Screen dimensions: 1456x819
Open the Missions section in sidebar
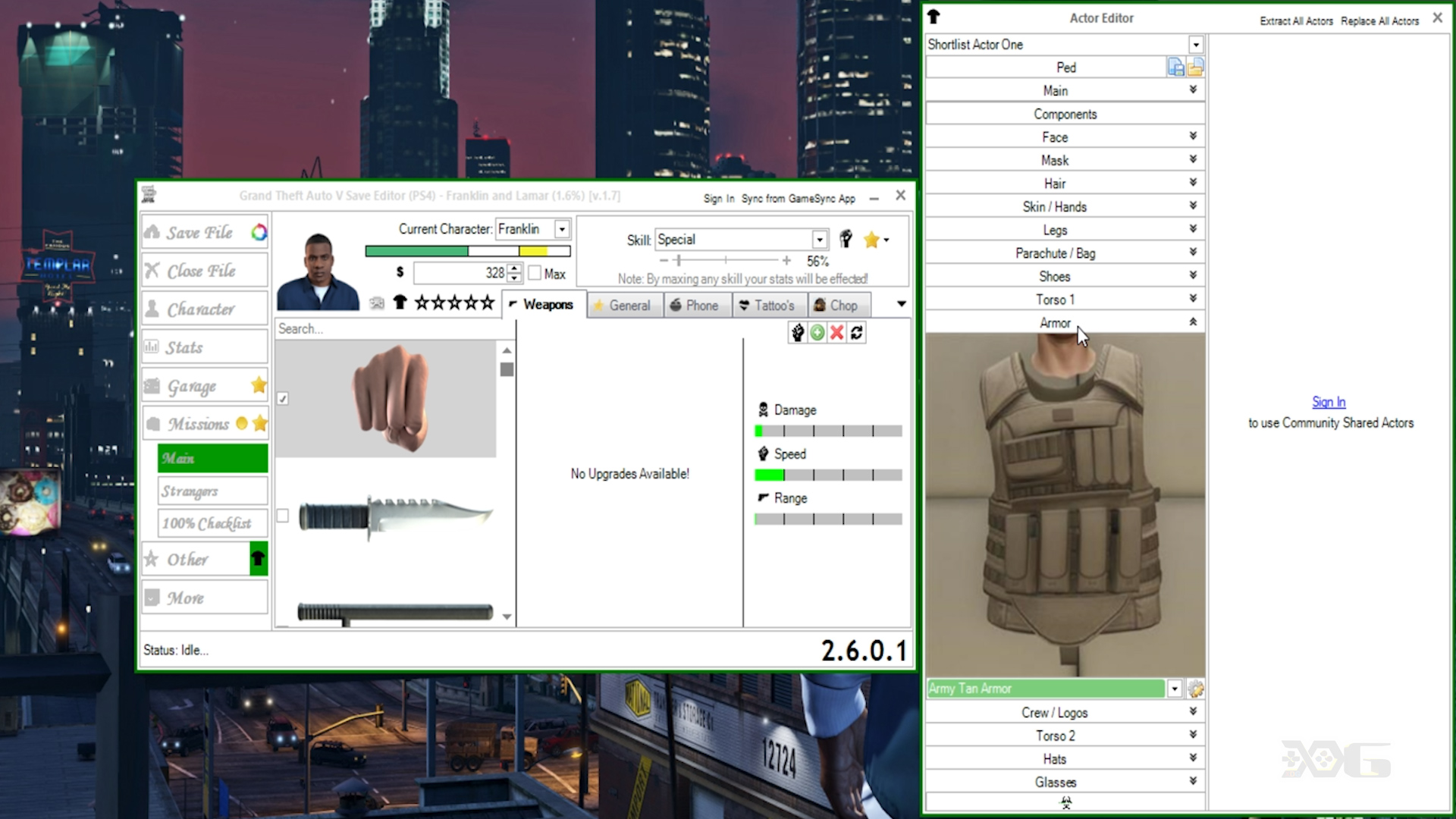[205, 424]
